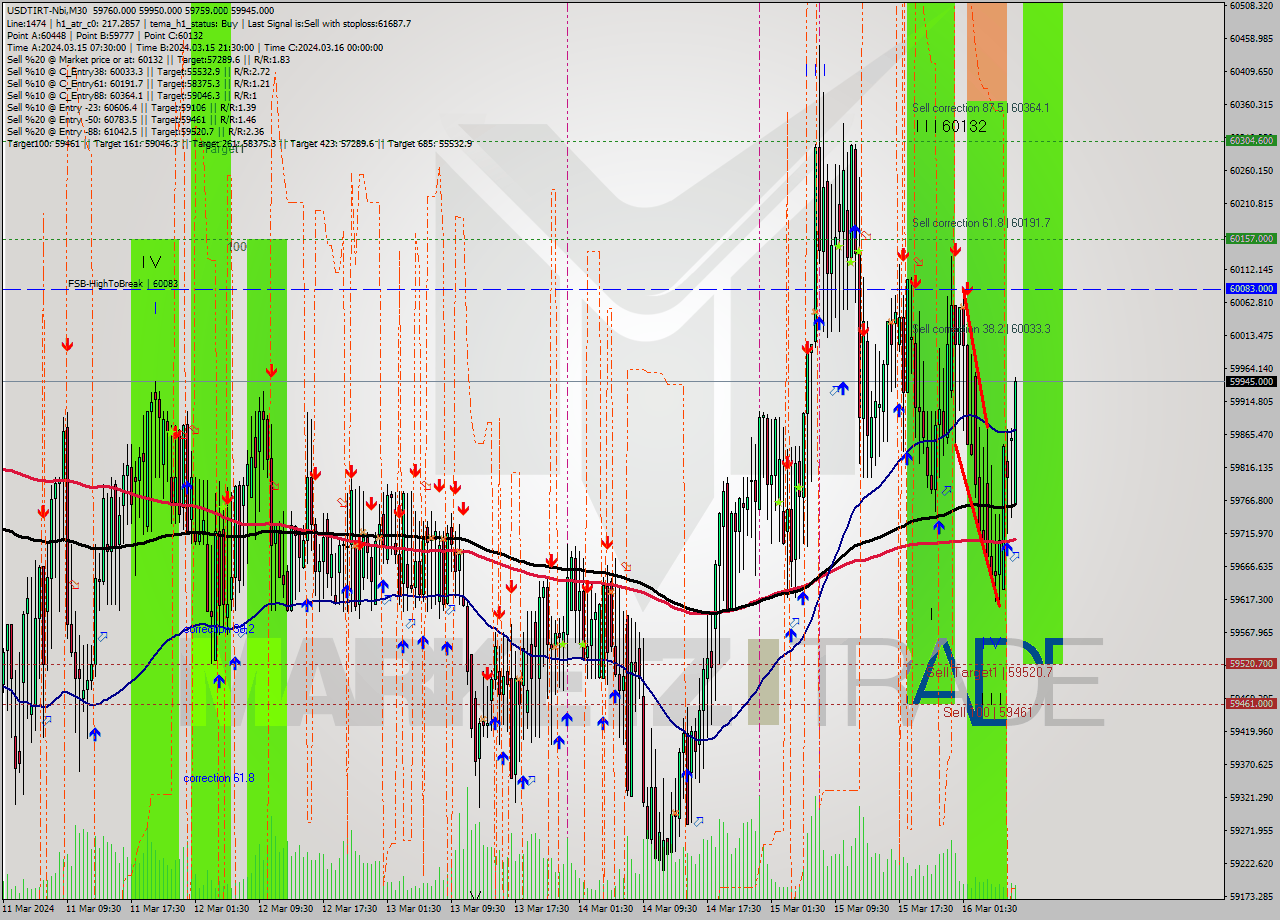
Task: Click the 60508.320 price scale value
Action: pos(1251,6)
